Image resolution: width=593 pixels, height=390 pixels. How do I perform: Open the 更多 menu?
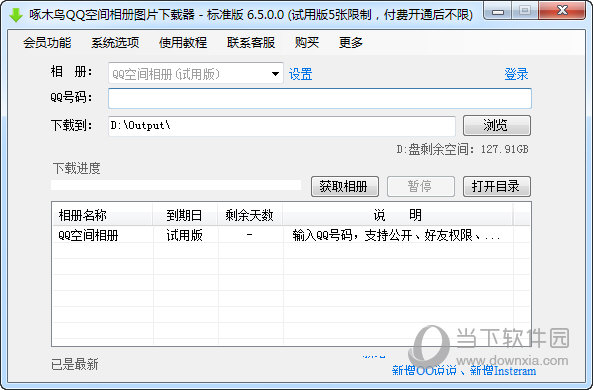pyautogui.click(x=351, y=42)
